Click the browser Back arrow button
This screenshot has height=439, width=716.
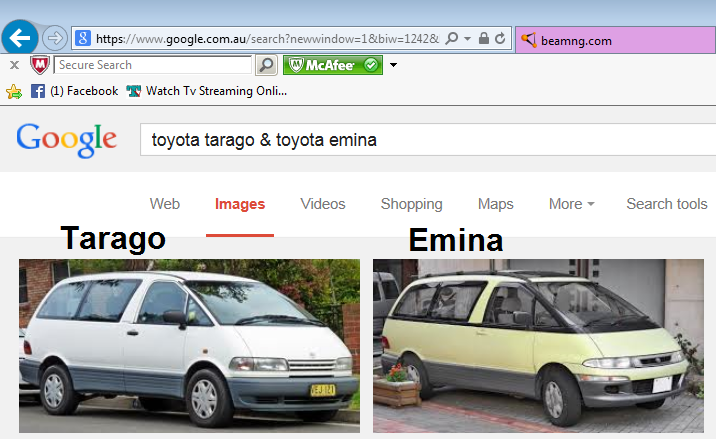point(20,38)
